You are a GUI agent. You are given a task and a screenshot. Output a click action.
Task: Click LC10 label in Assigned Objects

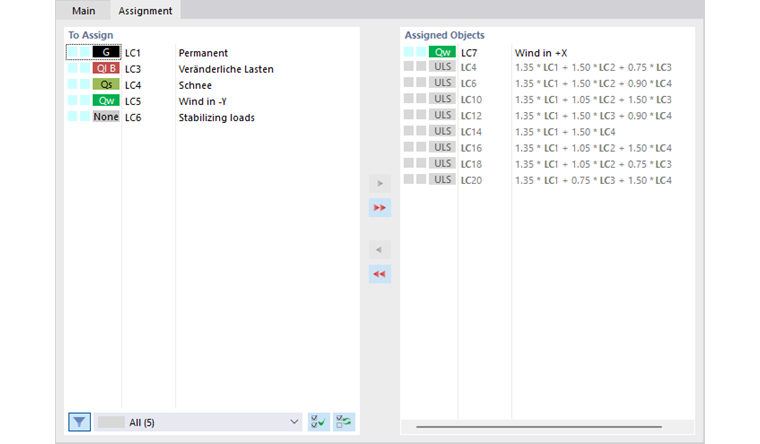pyautogui.click(x=471, y=99)
